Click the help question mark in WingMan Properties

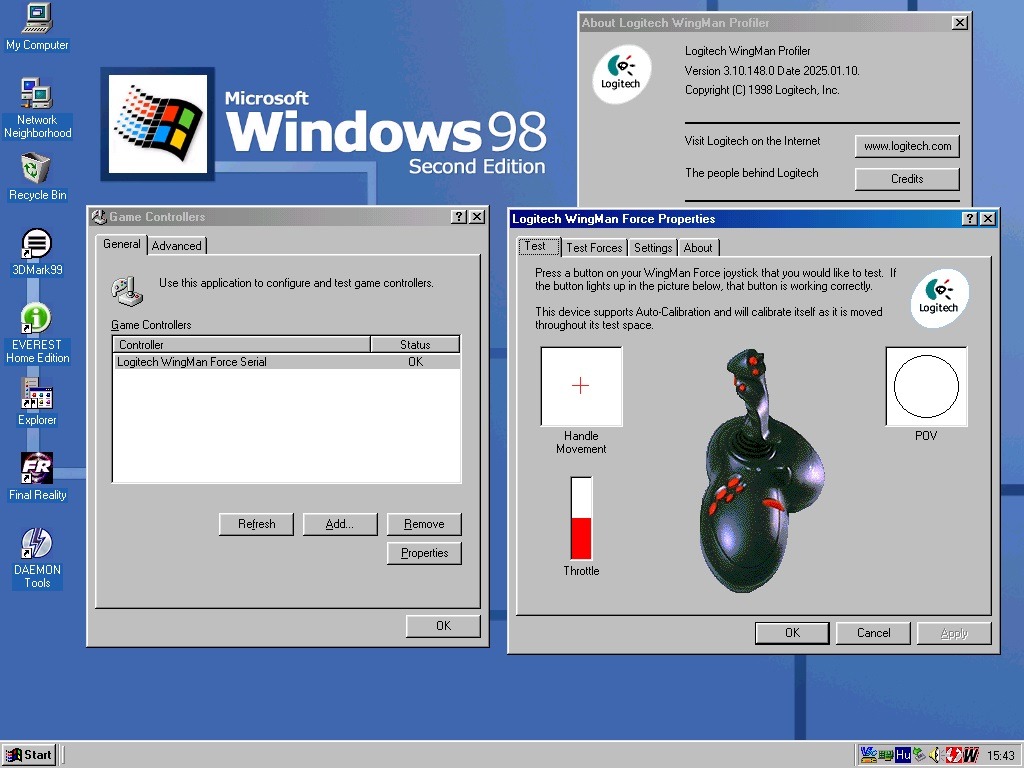pyautogui.click(x=970, y=219)
